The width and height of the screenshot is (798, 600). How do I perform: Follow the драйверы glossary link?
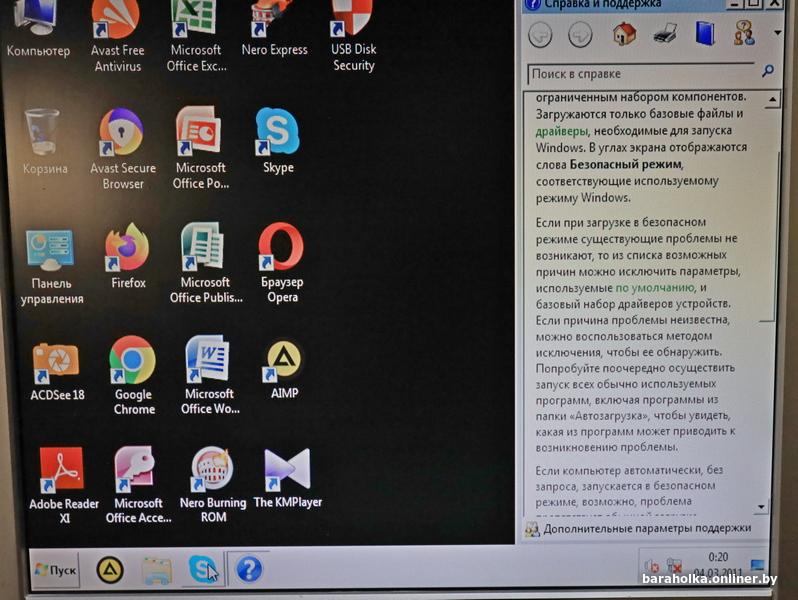(561, 131)
